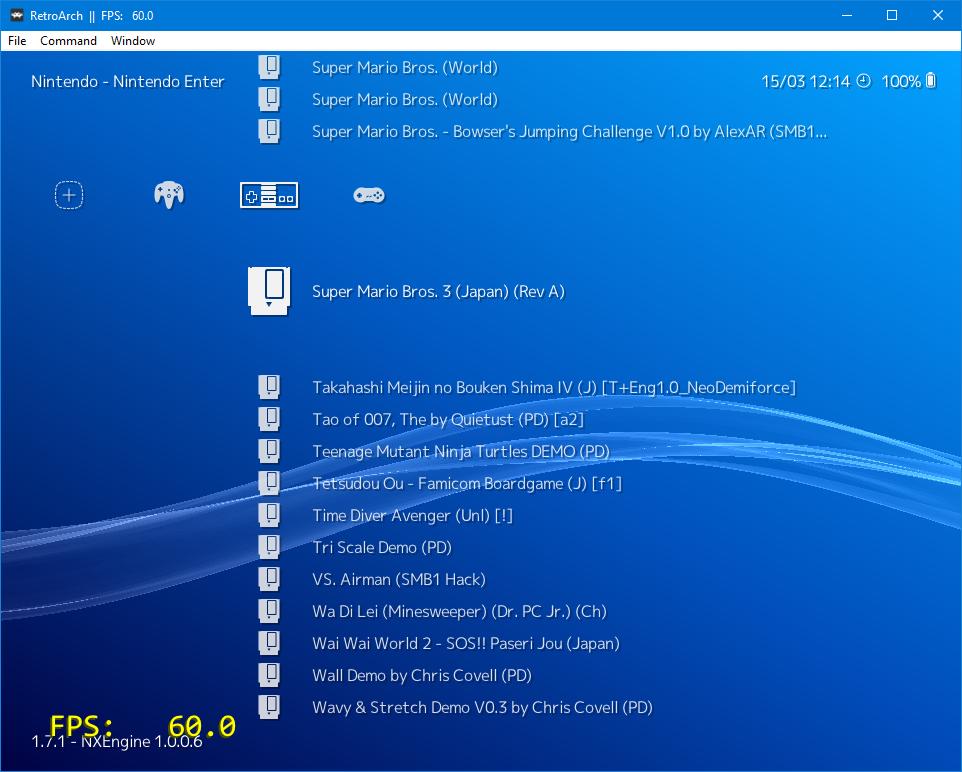
Task: Open Import Content with the plus icon
Action: [x=68, y=195]
